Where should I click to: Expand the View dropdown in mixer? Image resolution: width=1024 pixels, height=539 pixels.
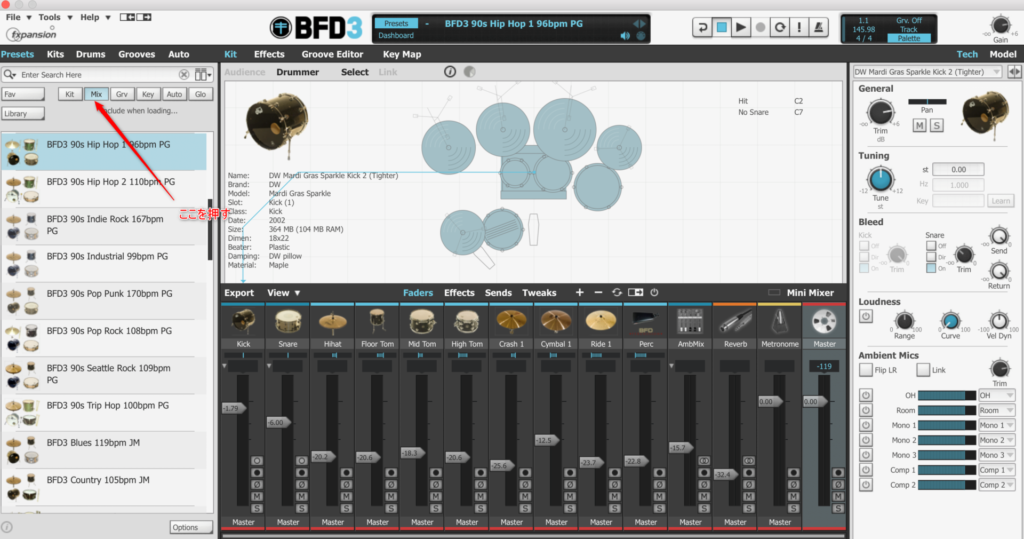[284, 293]
